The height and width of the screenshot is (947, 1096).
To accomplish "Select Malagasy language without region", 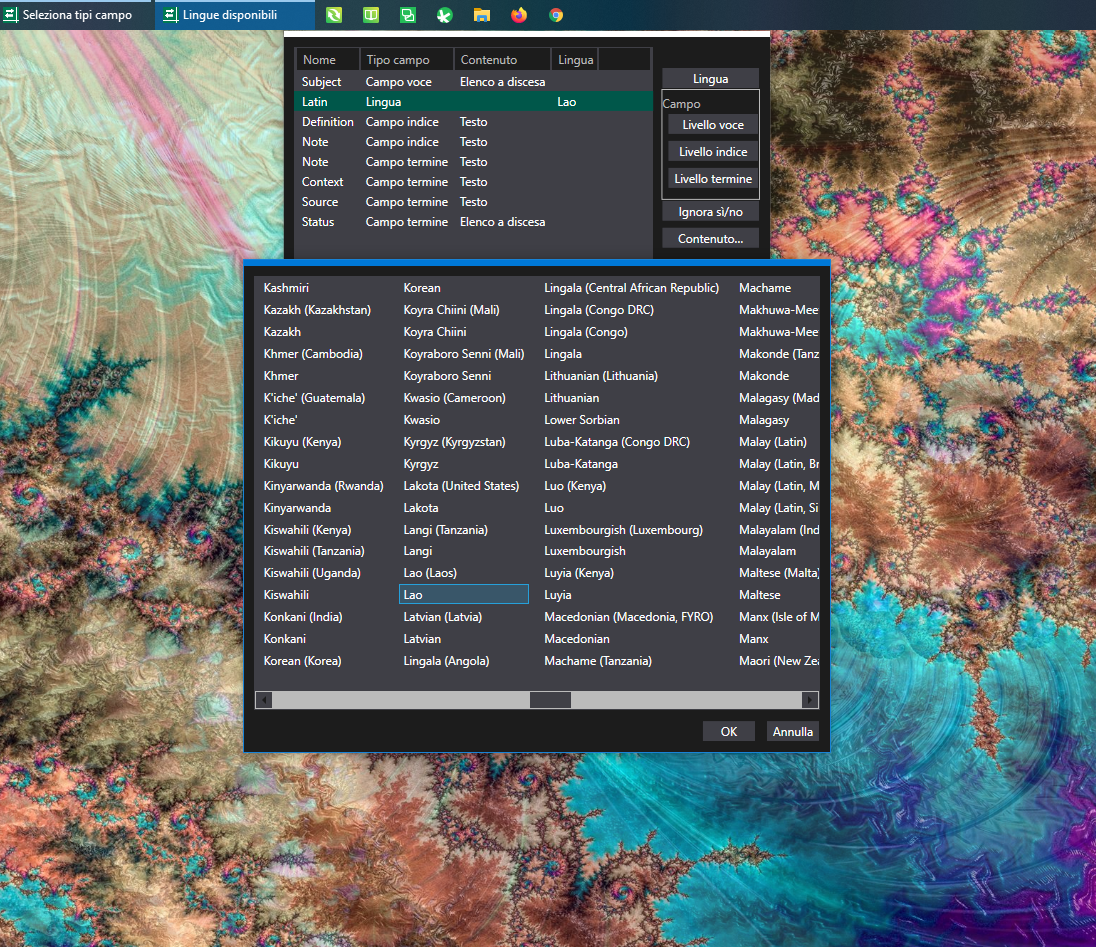I will click(764, 419).
